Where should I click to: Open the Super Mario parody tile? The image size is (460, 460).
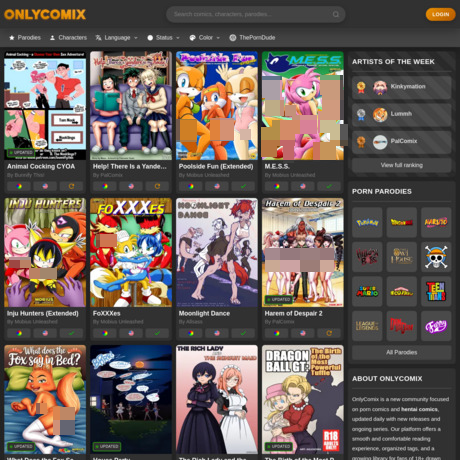(x=367, y=291)
